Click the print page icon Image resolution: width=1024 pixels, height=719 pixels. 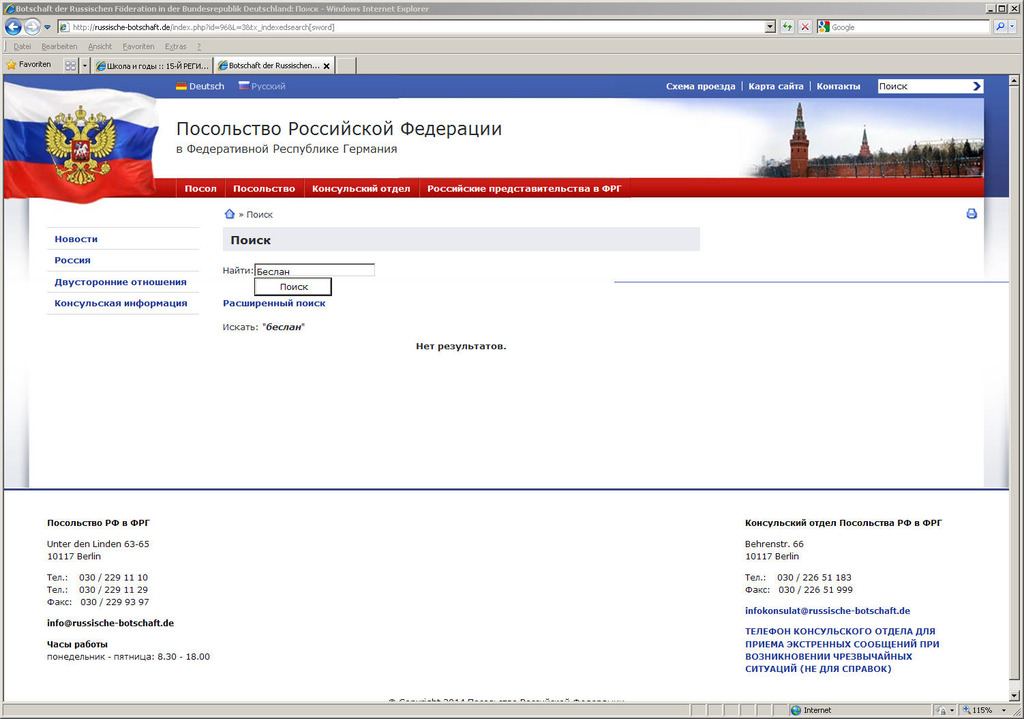972,214
